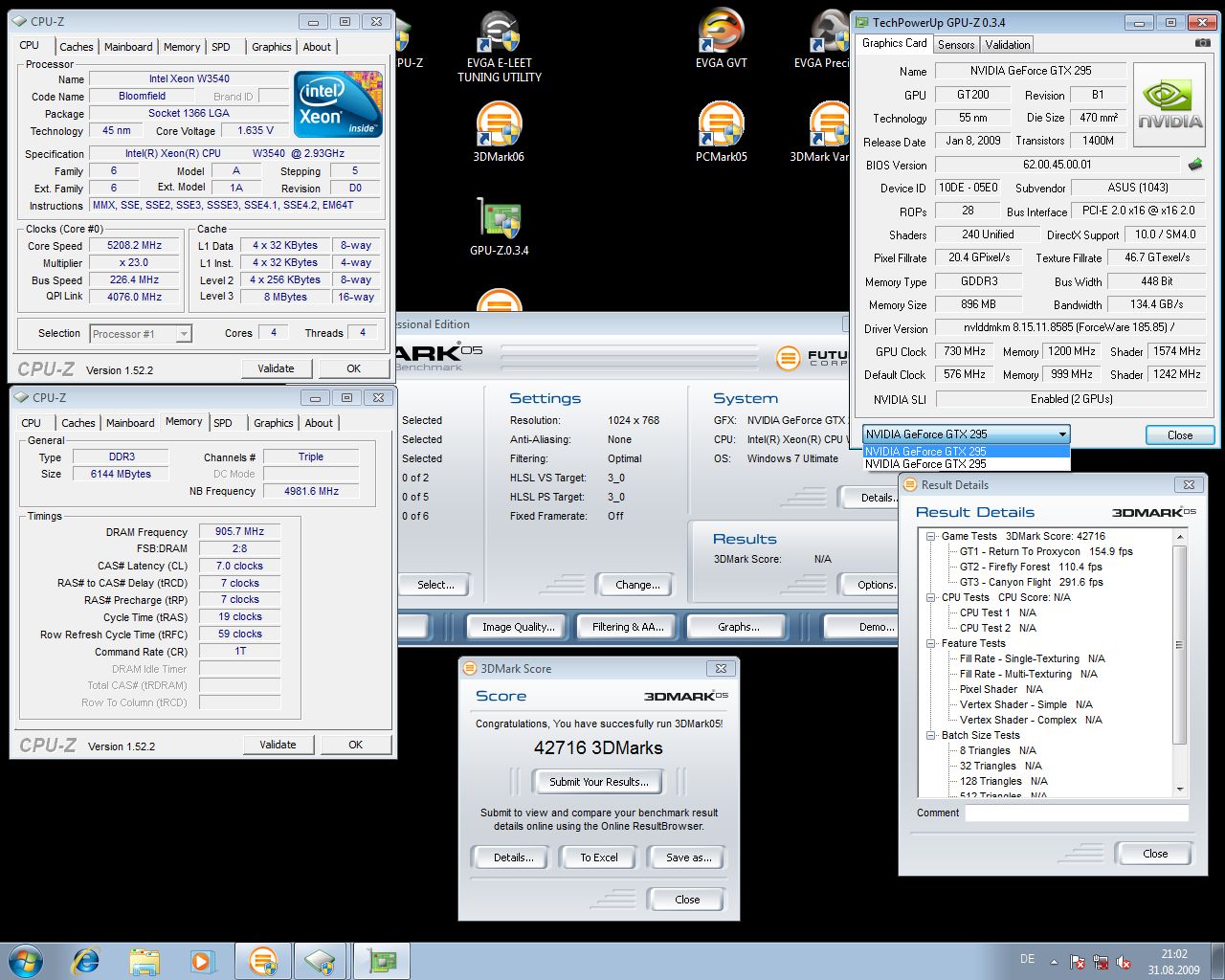Viewport: 1225px width, 980px height.
Task: Click the volume speaker tray icon
Action: (1124, 963)
